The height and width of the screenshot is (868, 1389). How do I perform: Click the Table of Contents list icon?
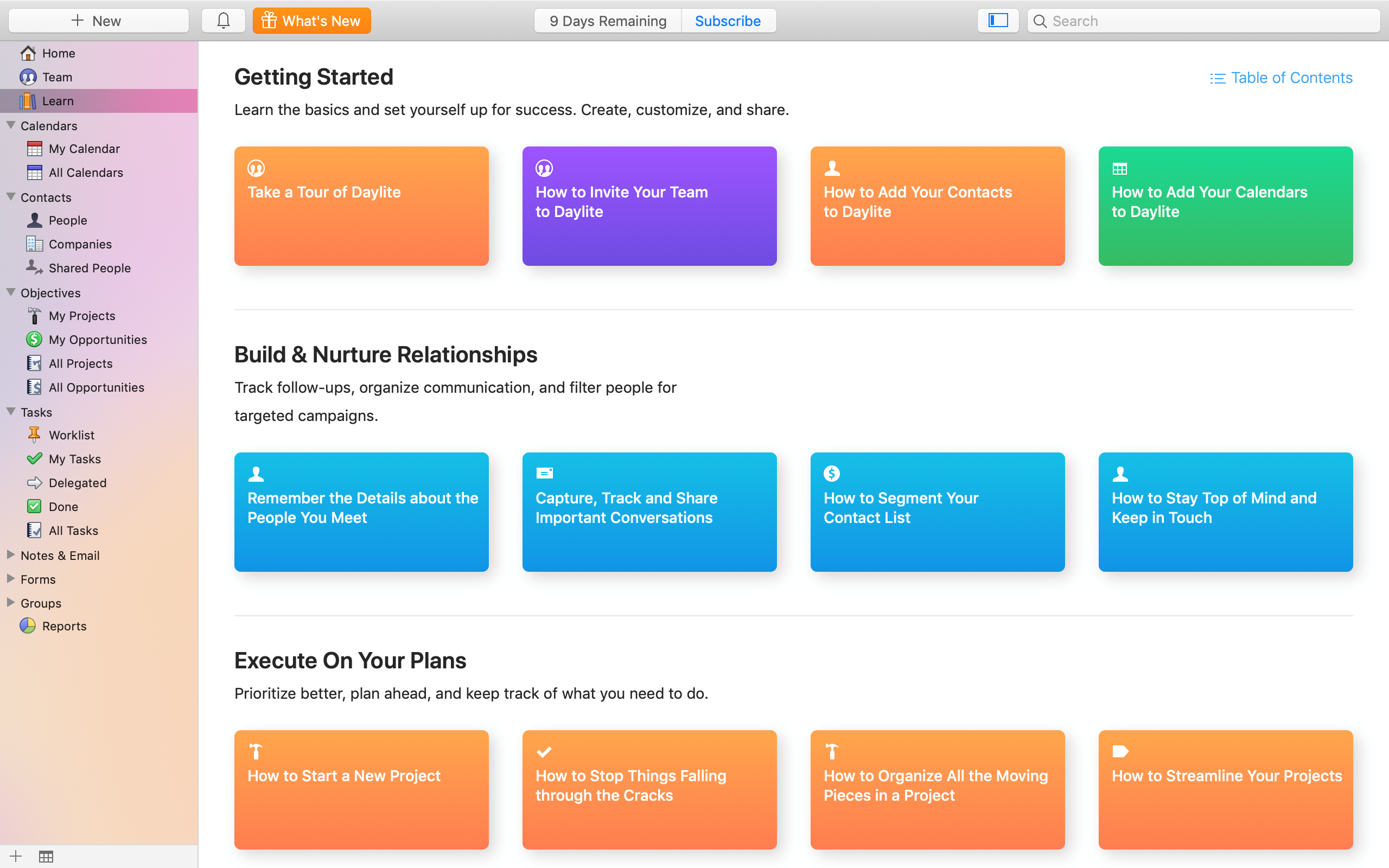click(1218, 78)
